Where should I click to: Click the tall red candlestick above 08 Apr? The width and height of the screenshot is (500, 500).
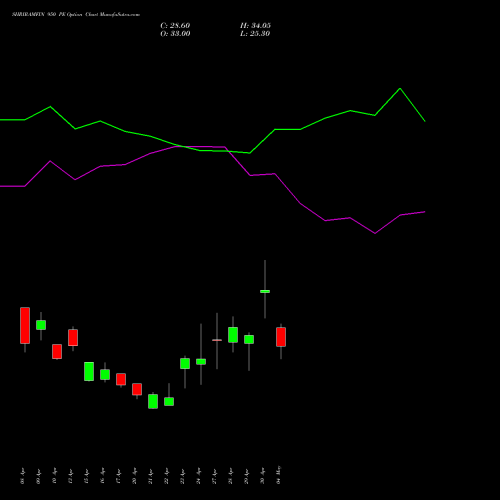pos(25,325)
